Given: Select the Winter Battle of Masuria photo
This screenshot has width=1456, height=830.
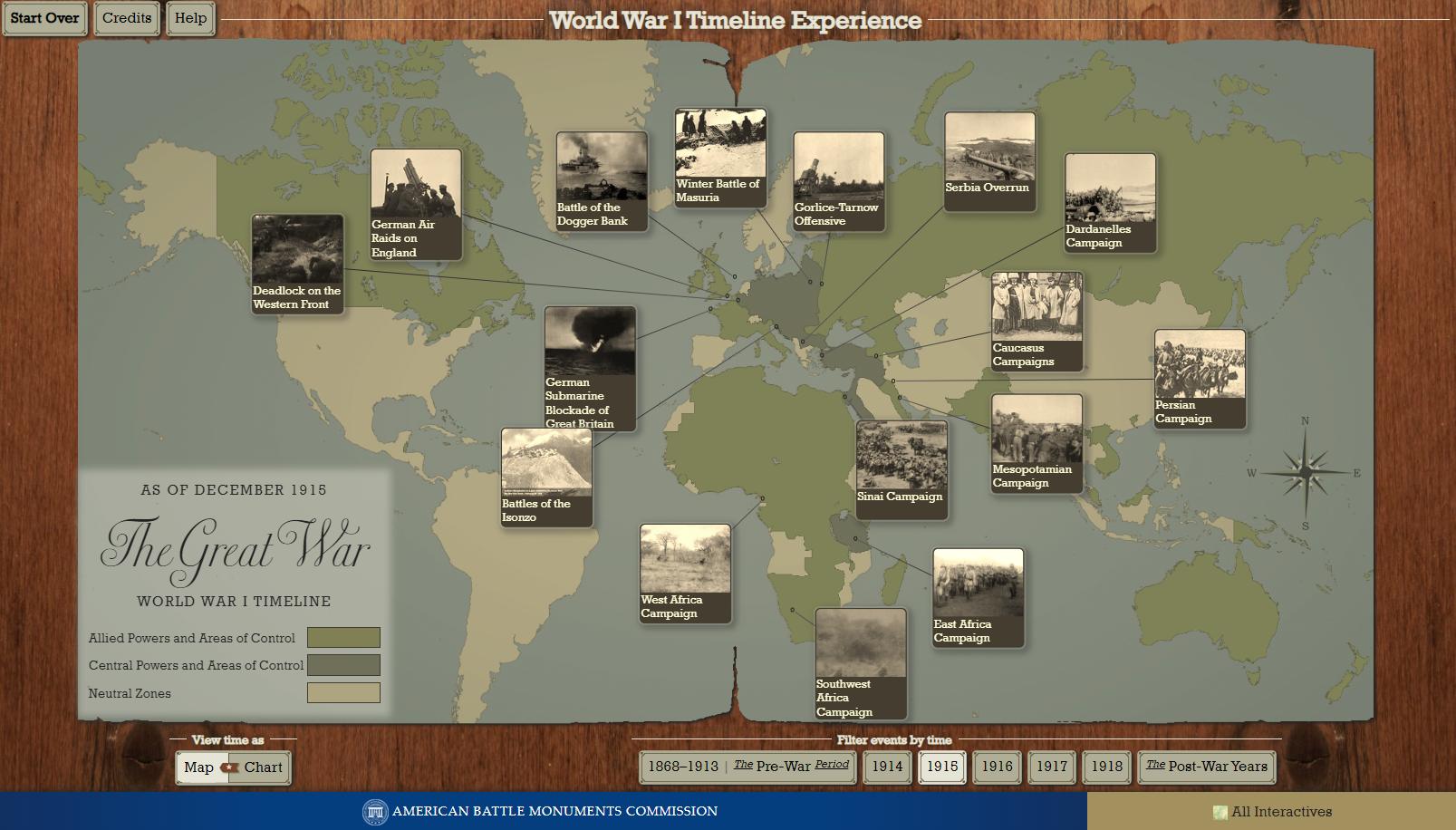Looking at the screenshot, I should pos(720,158).
